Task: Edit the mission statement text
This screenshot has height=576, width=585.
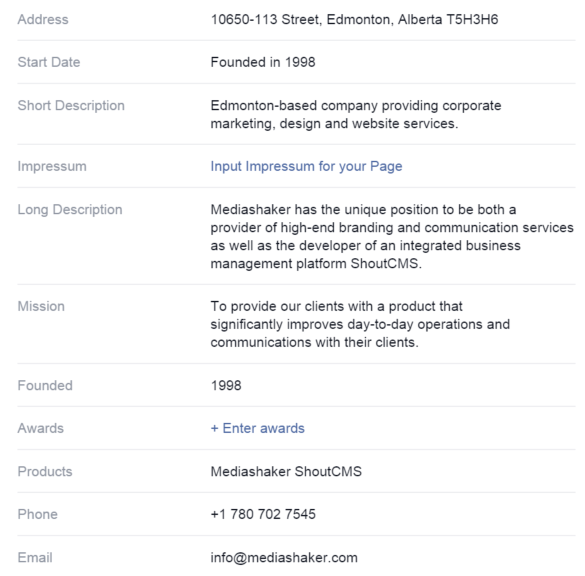Action: click(360, 324)
